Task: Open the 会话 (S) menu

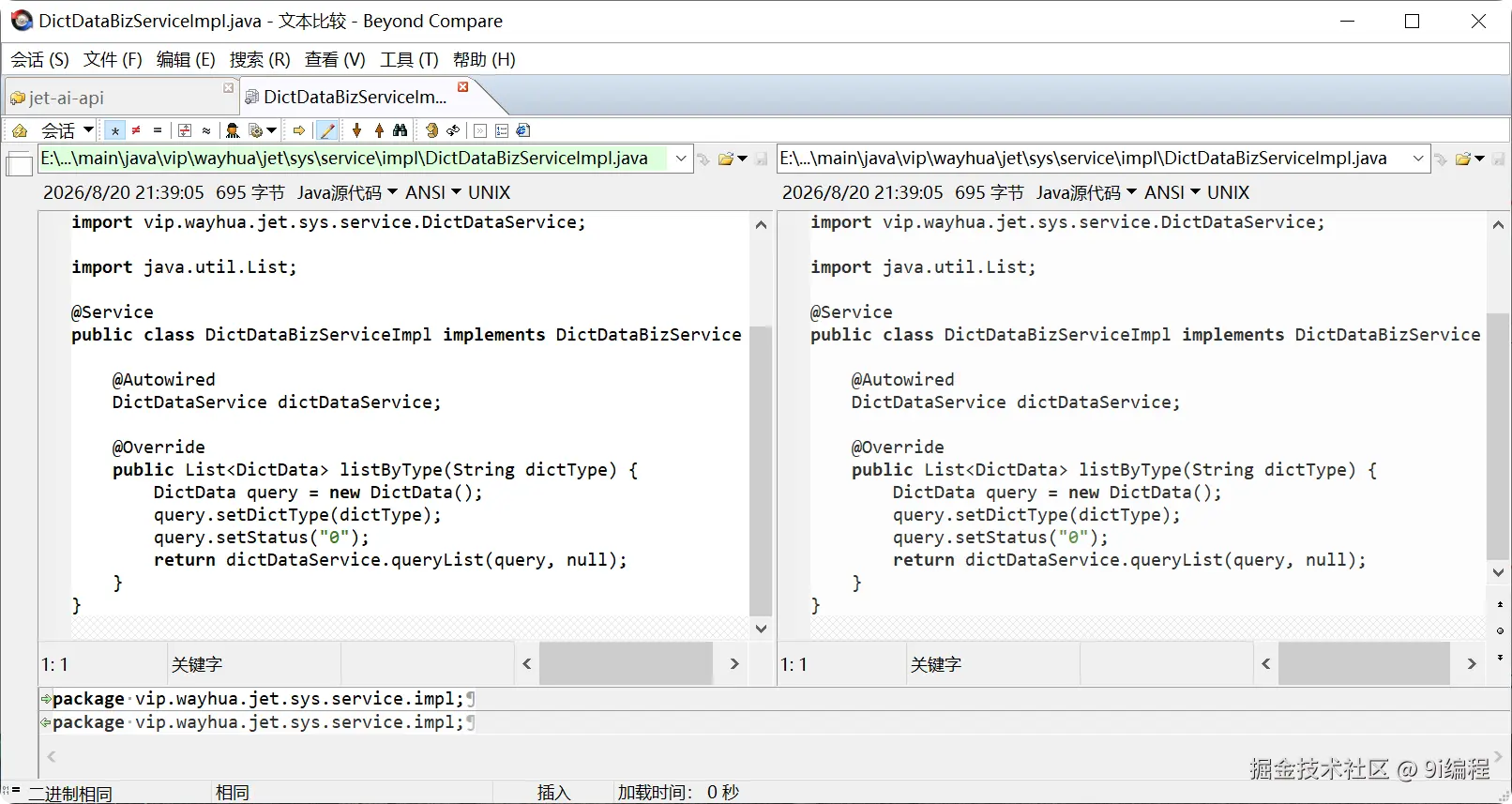Action: [39, 59]
